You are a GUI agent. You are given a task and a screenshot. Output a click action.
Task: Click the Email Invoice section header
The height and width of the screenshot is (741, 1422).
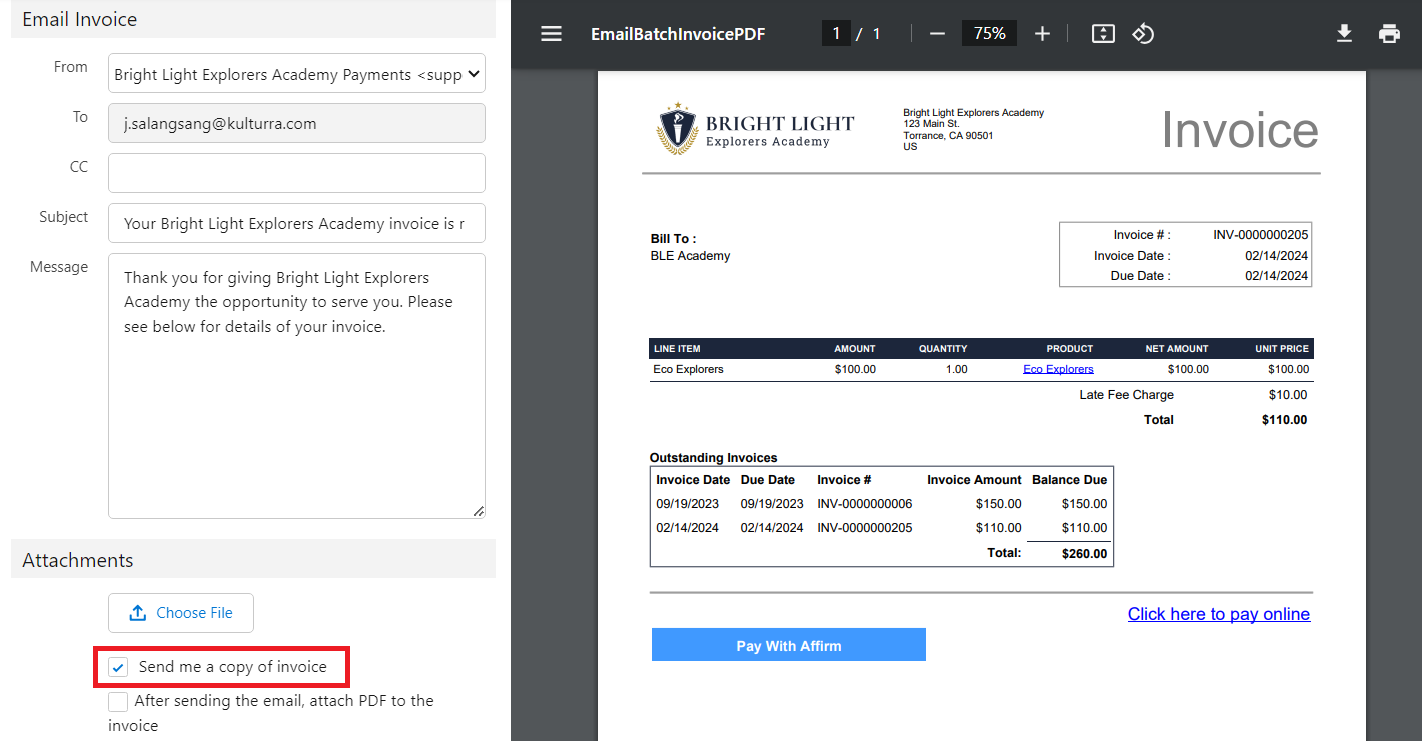point(253,19)
